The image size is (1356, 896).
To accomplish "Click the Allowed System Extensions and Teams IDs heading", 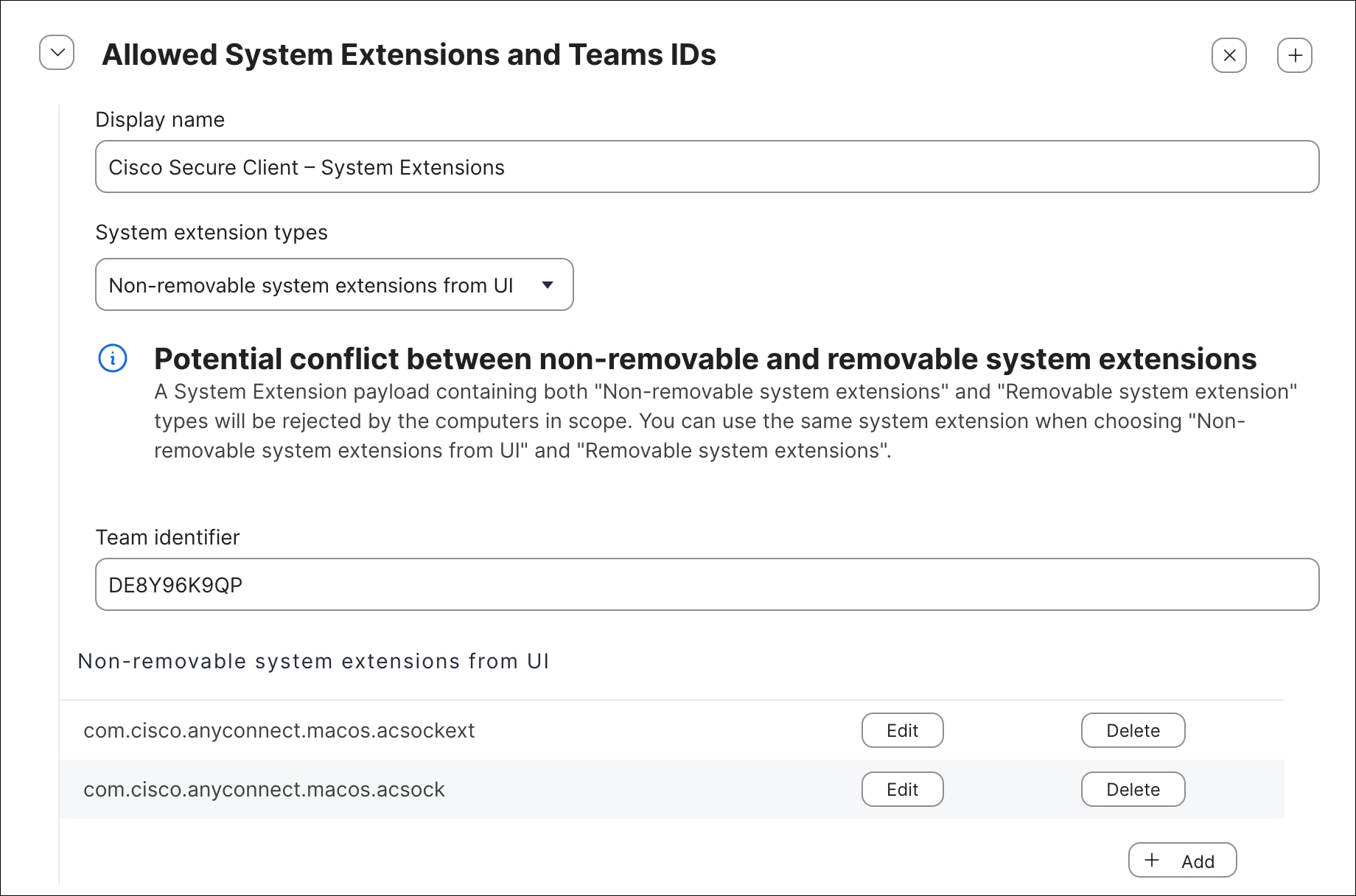I will tap(409, 55).
